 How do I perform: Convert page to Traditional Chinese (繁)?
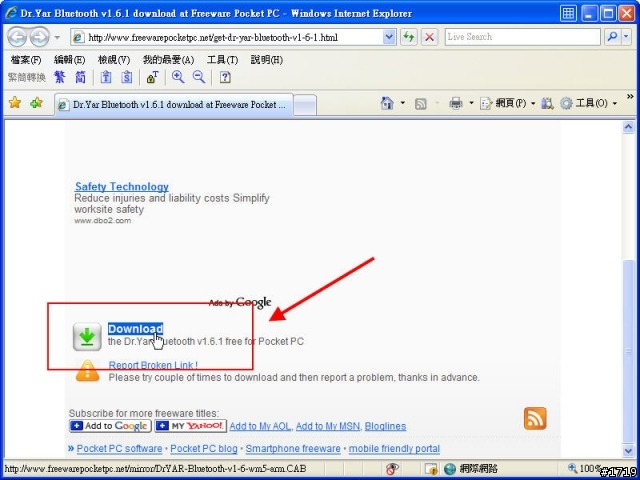pos(60,77)
